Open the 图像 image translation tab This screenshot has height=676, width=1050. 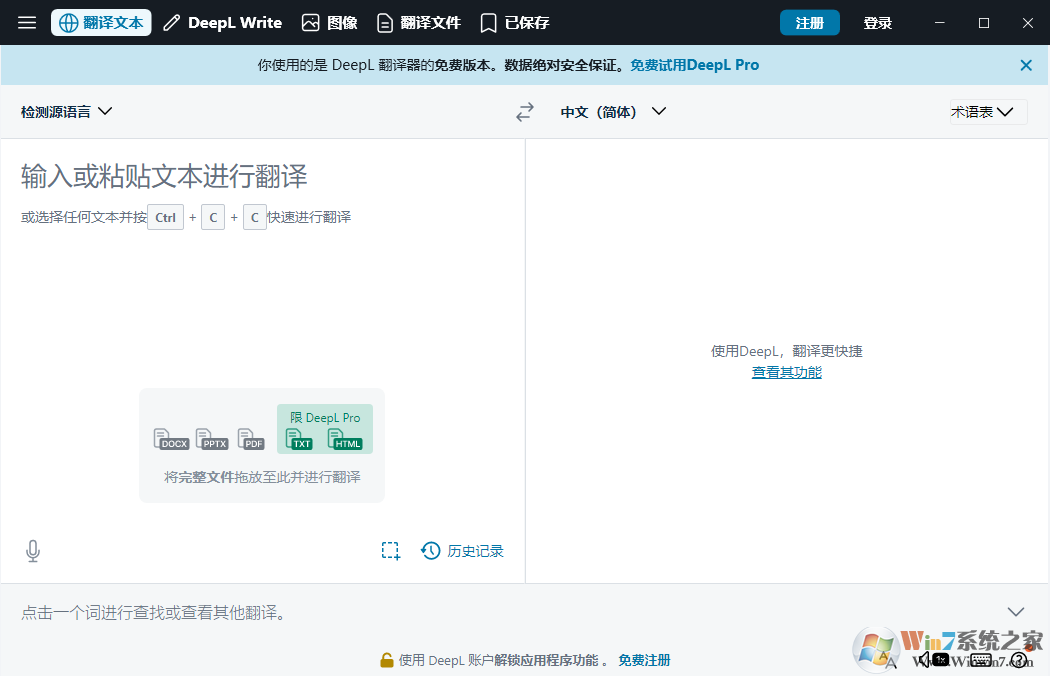pyautogui.click(x=330, y=22)
